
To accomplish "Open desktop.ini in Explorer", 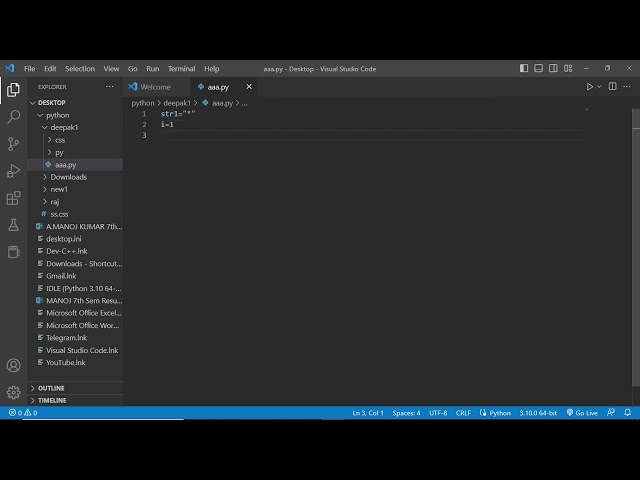I will [75, 239].
